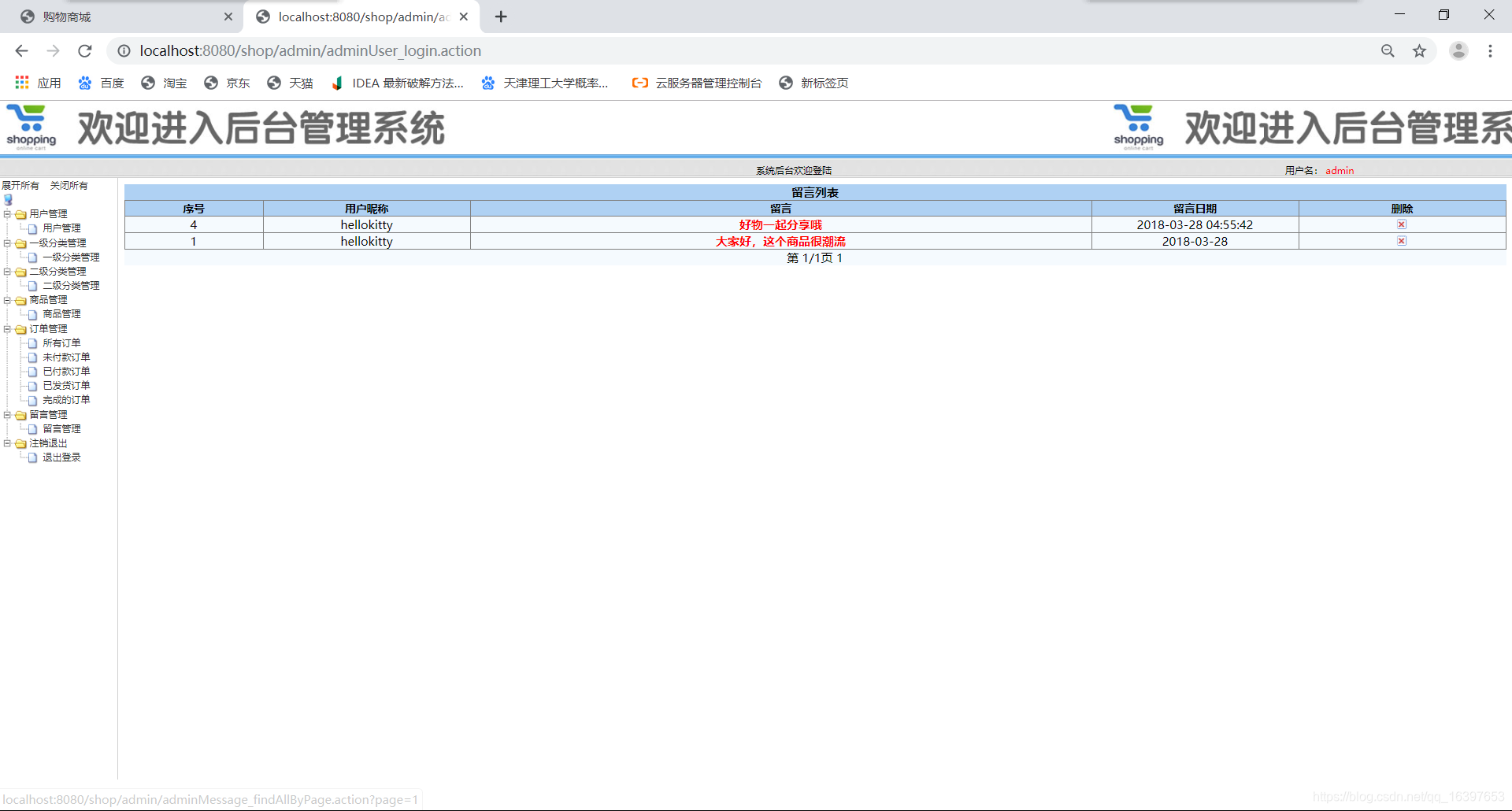The width and height of the screenshot is (1512, 811).
Task: Select the message 大家好，这个商品很潮流
Action: [780, 242]
